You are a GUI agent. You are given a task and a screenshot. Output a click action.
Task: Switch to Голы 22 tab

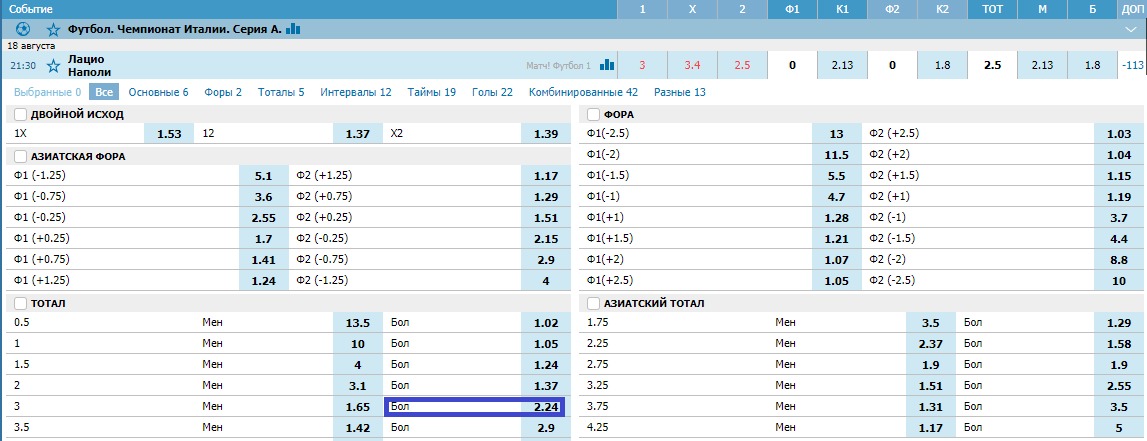492,92
